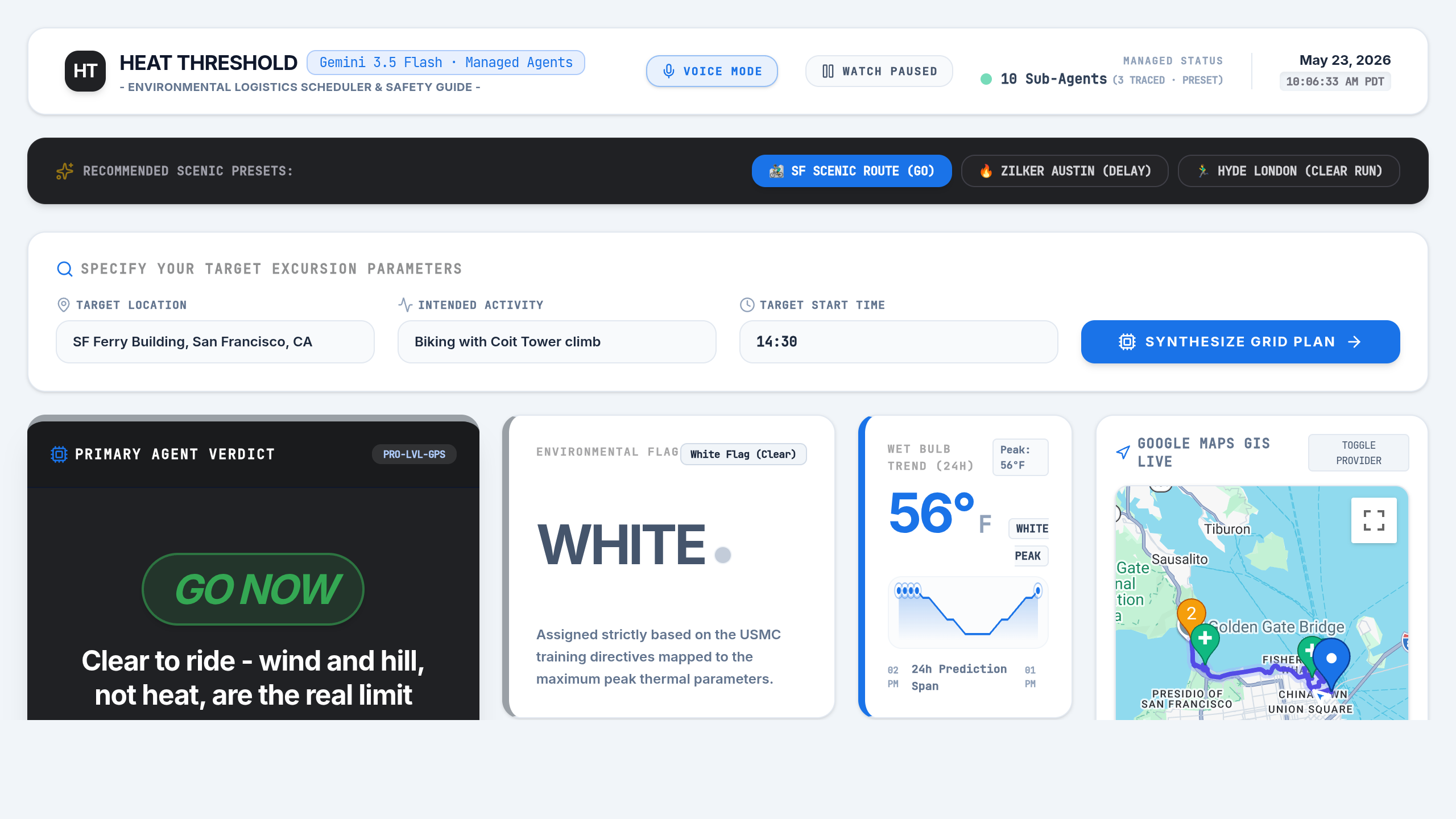Click the Tiburon label on the map

coord(1227,529)
